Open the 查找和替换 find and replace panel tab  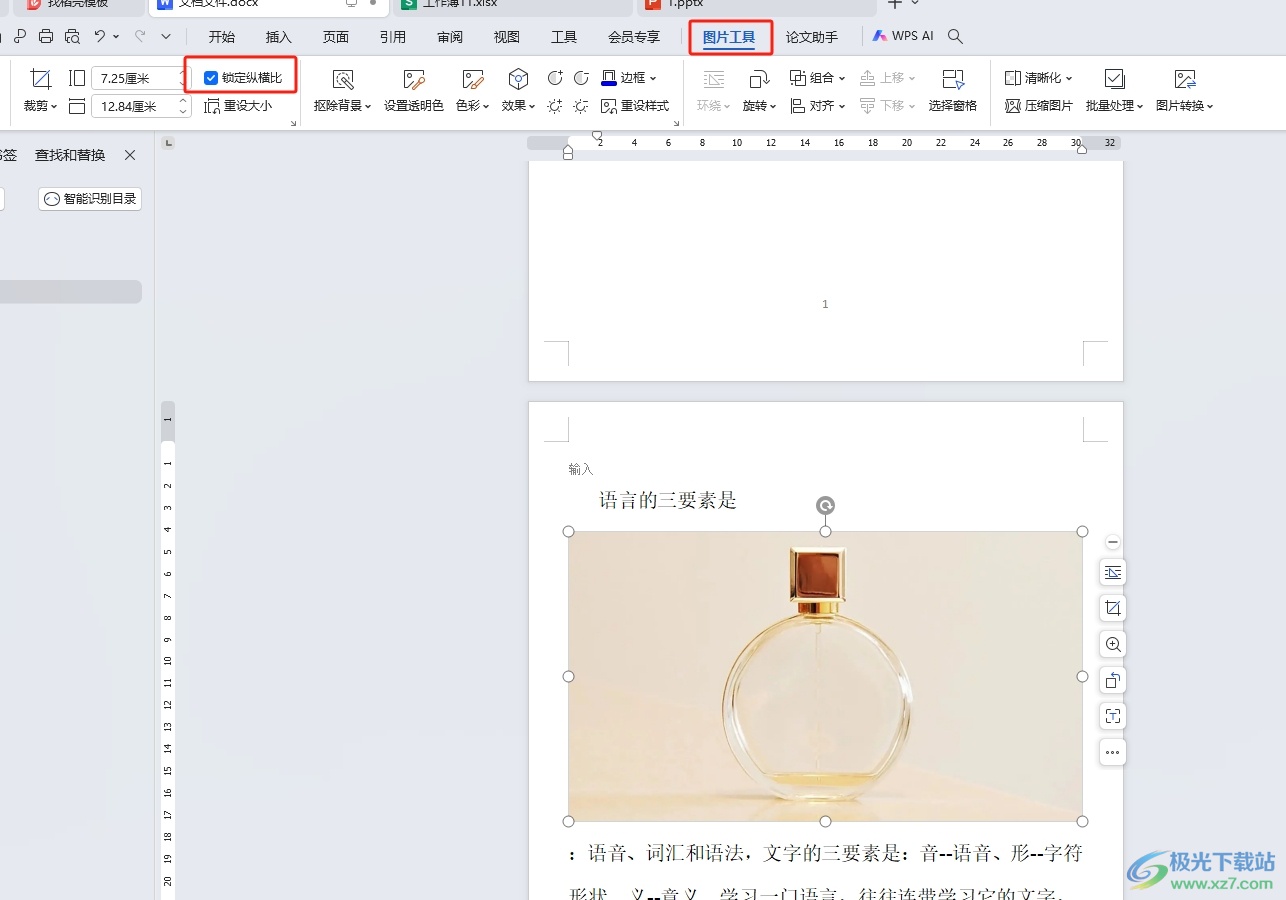[70, 155]
